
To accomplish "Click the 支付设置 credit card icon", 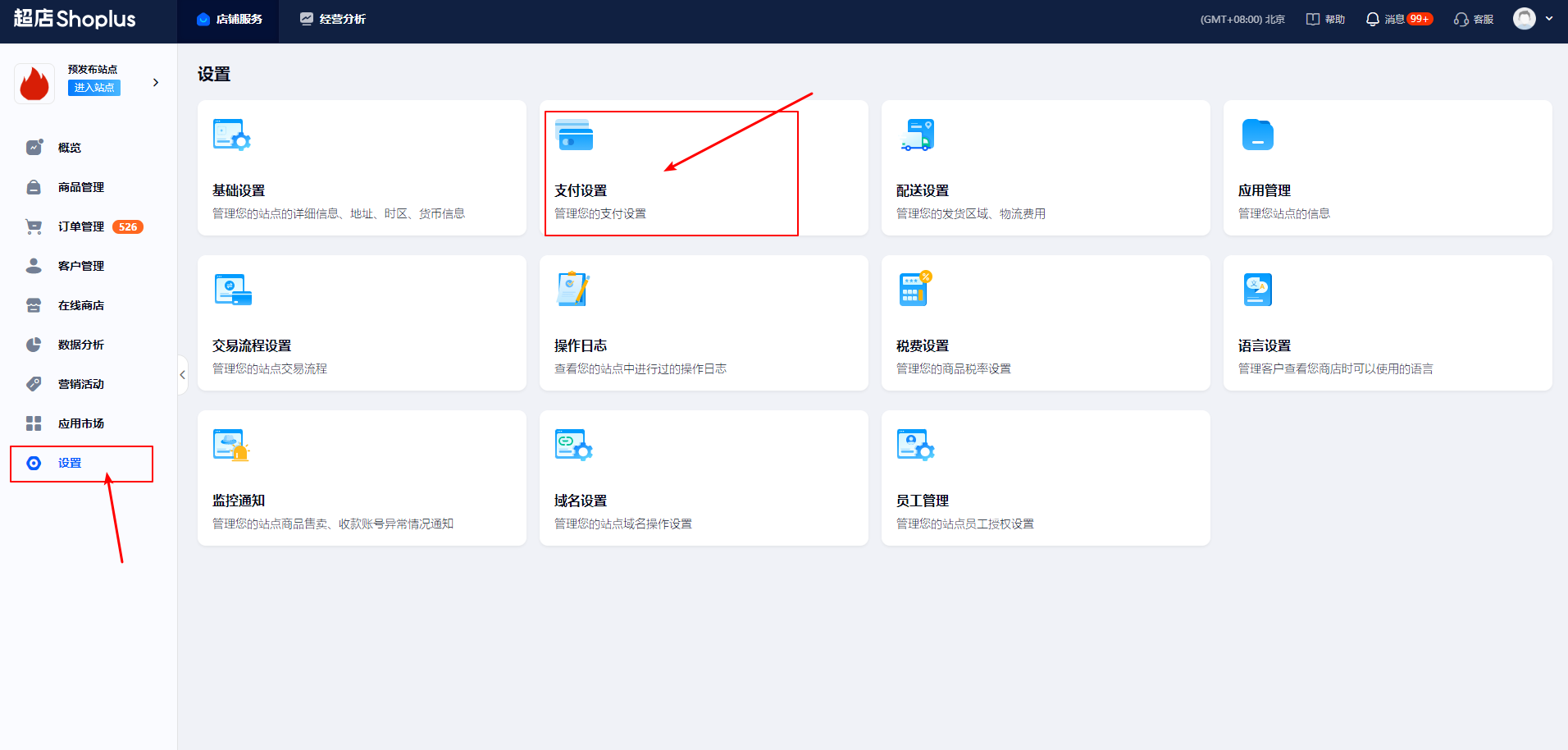I will [574, 135].
